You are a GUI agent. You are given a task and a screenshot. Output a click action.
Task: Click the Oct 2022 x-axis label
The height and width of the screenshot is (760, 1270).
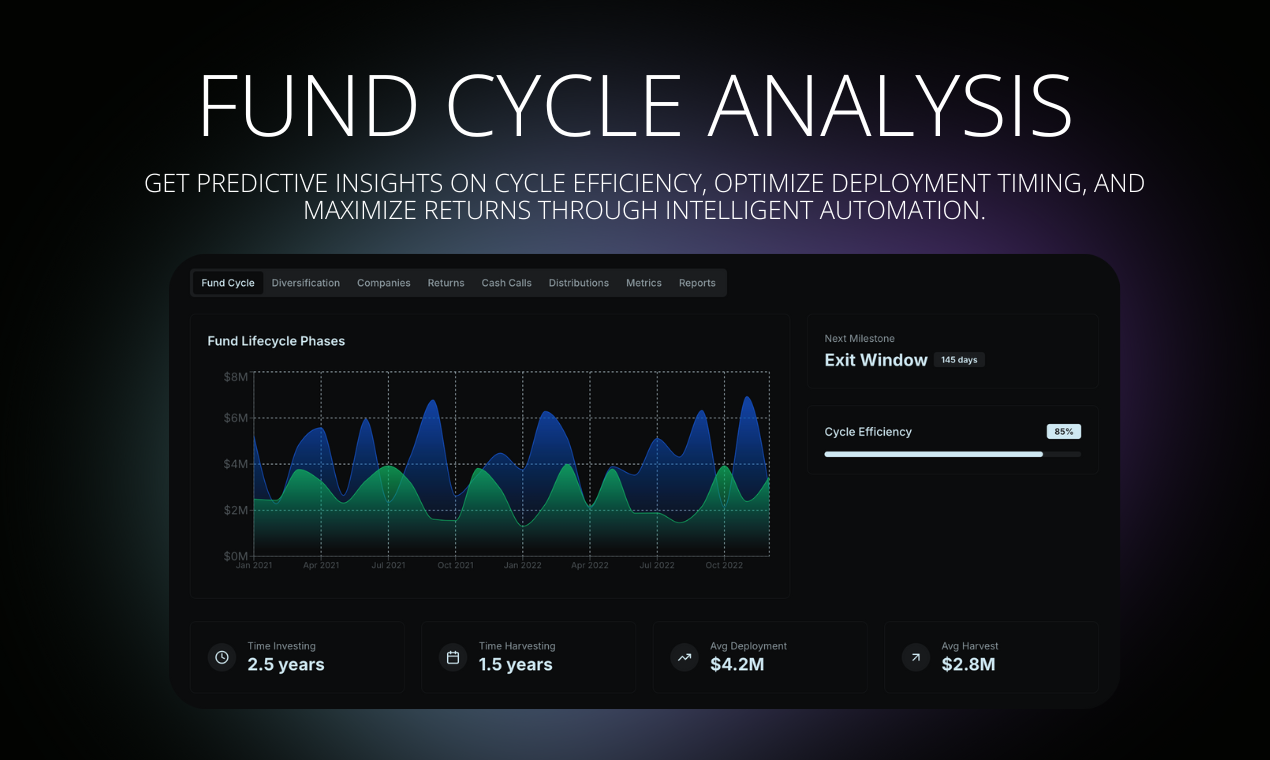coord(724,566)
